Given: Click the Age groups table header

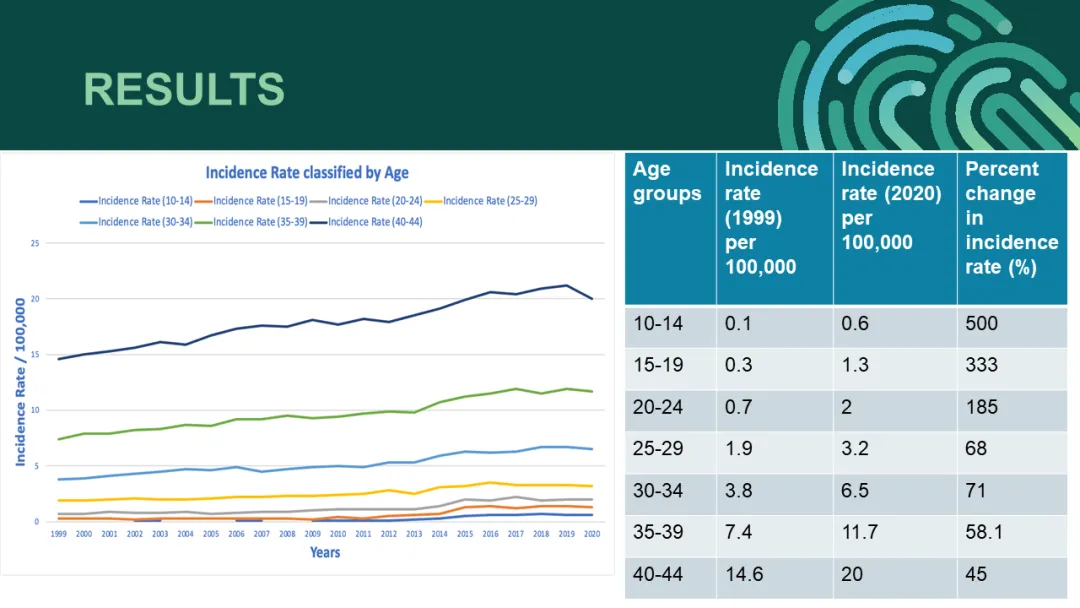Looking at the screenshot, I should point(667,181).
